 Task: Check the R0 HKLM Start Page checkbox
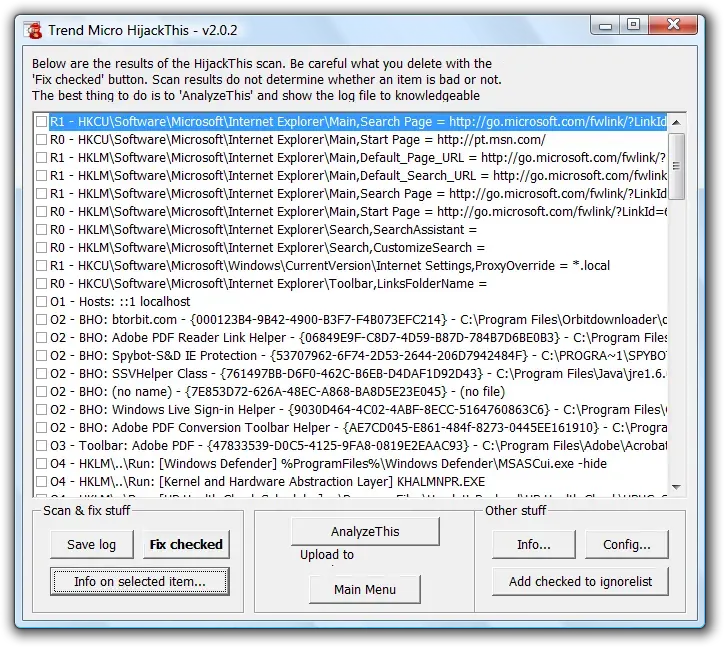coord(42,212)
